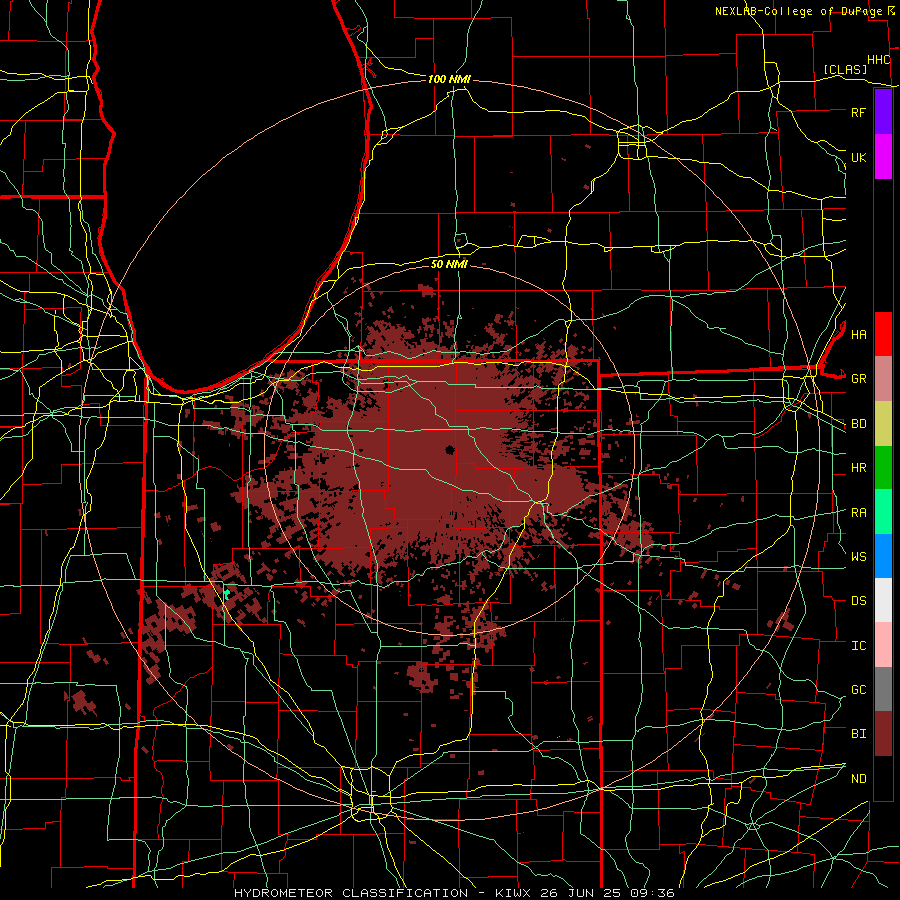This screenshot has height=900, width=900.
Task: Click the HHC product code text
Action: (878, 60)
